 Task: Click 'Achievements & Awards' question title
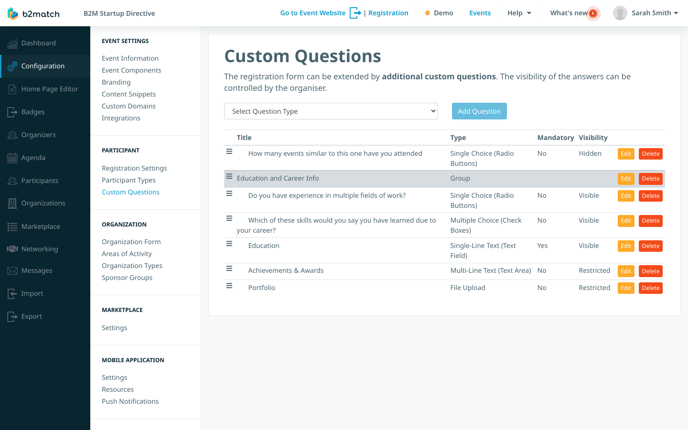click(286, 271)
